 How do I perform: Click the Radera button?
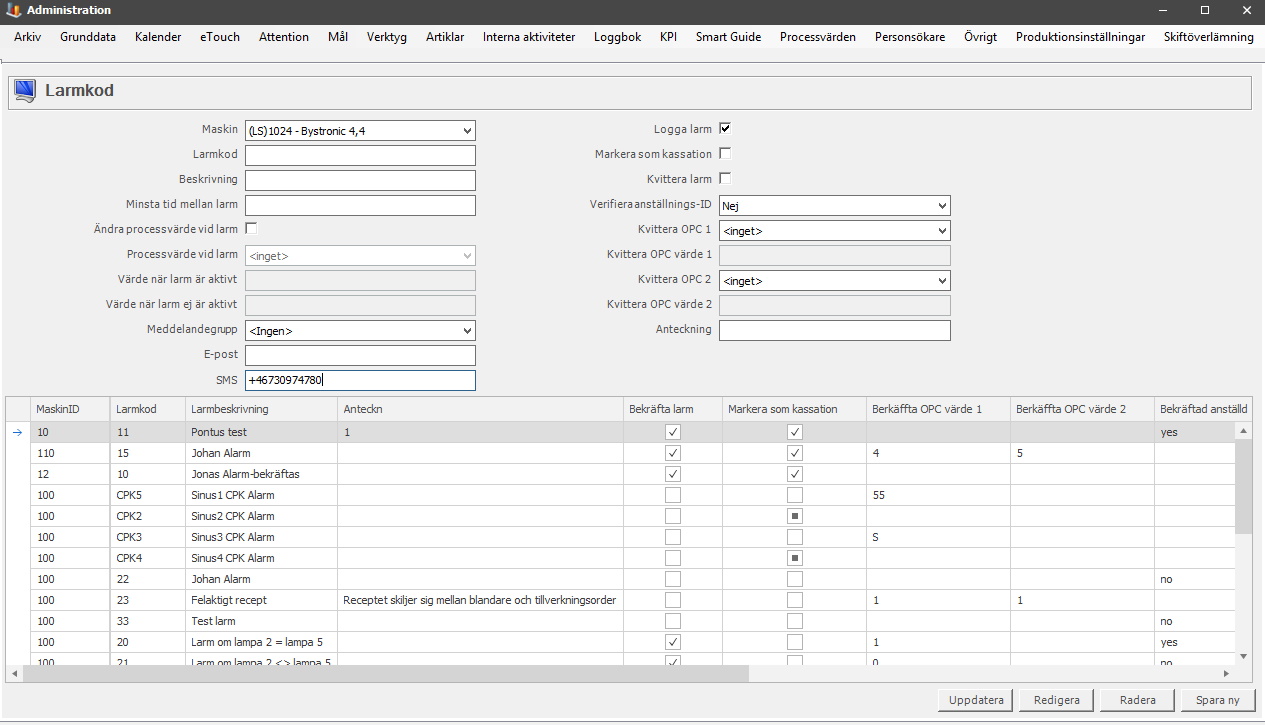point(1137,700)
